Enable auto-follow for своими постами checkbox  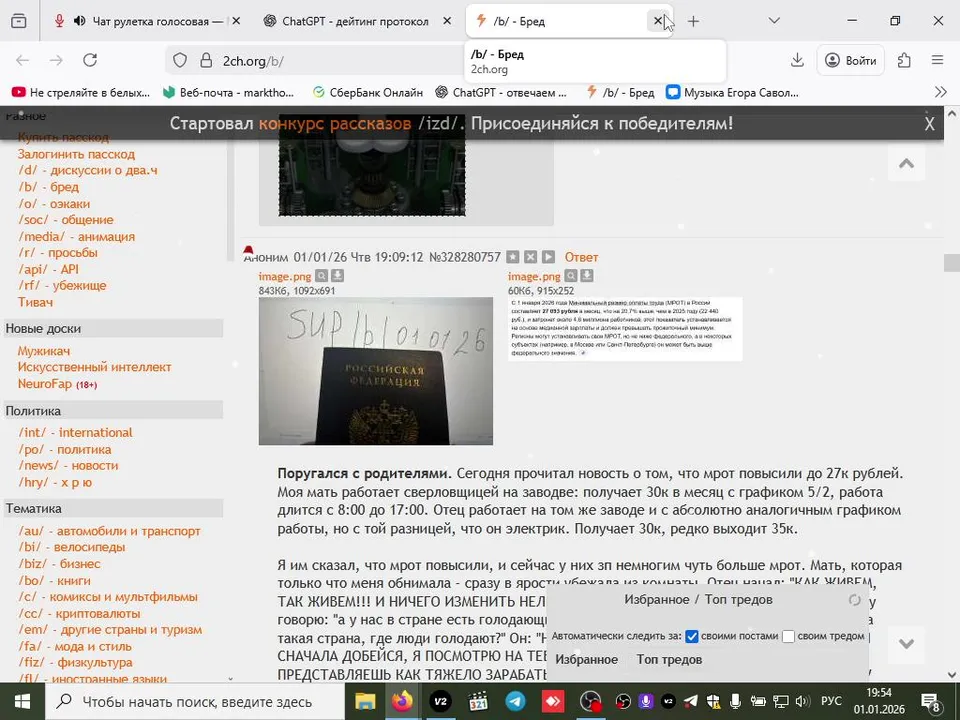pyautogui.click(x=692, y=637)
